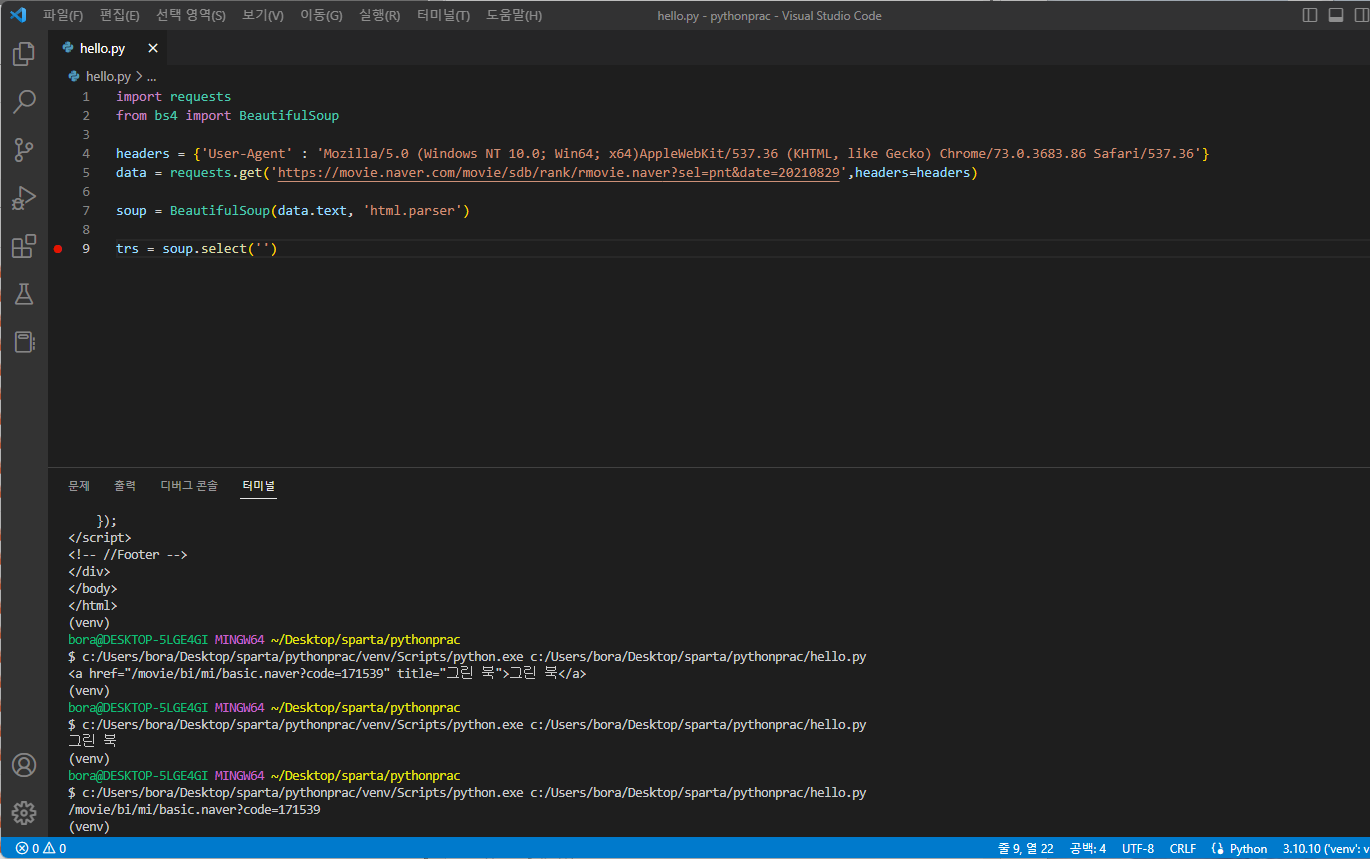This screenshot has width=1370, height=859.
Task: Open the 도움말(H) menu
Action: point(514,16)
